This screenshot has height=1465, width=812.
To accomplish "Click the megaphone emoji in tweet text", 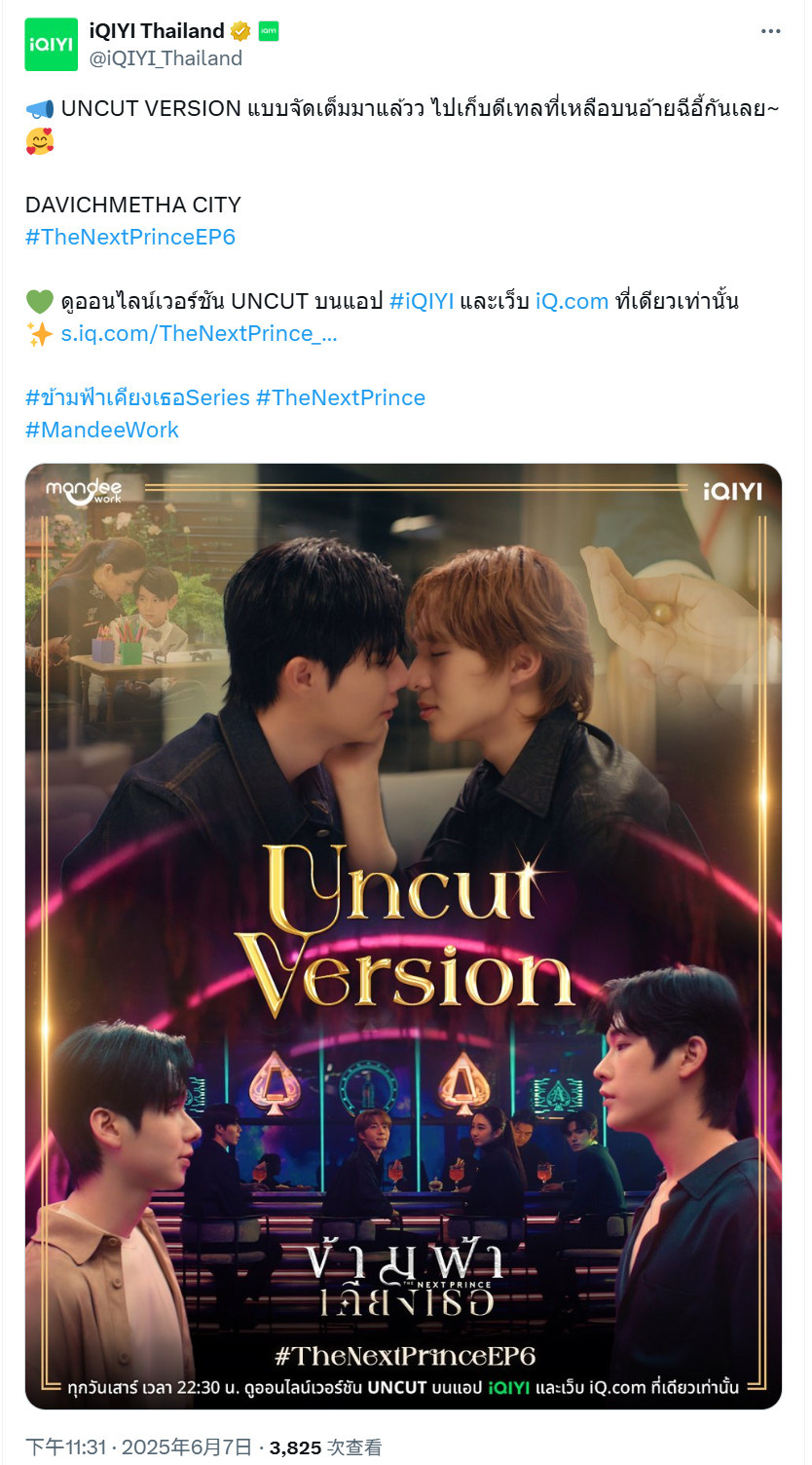I will pyautogui.click(x=40, y=108).
